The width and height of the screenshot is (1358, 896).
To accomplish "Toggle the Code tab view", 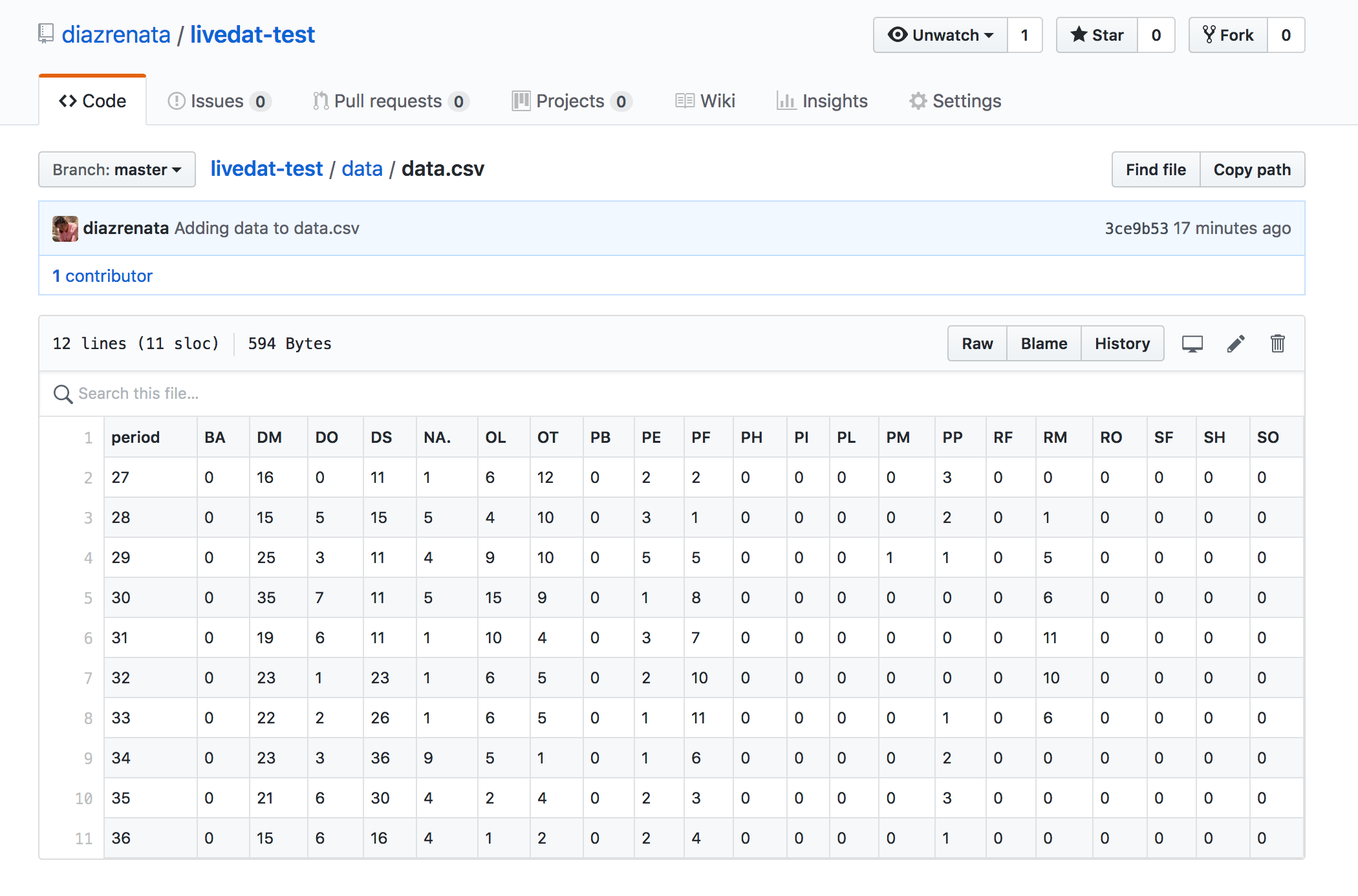I will click(x=95, y=99).
